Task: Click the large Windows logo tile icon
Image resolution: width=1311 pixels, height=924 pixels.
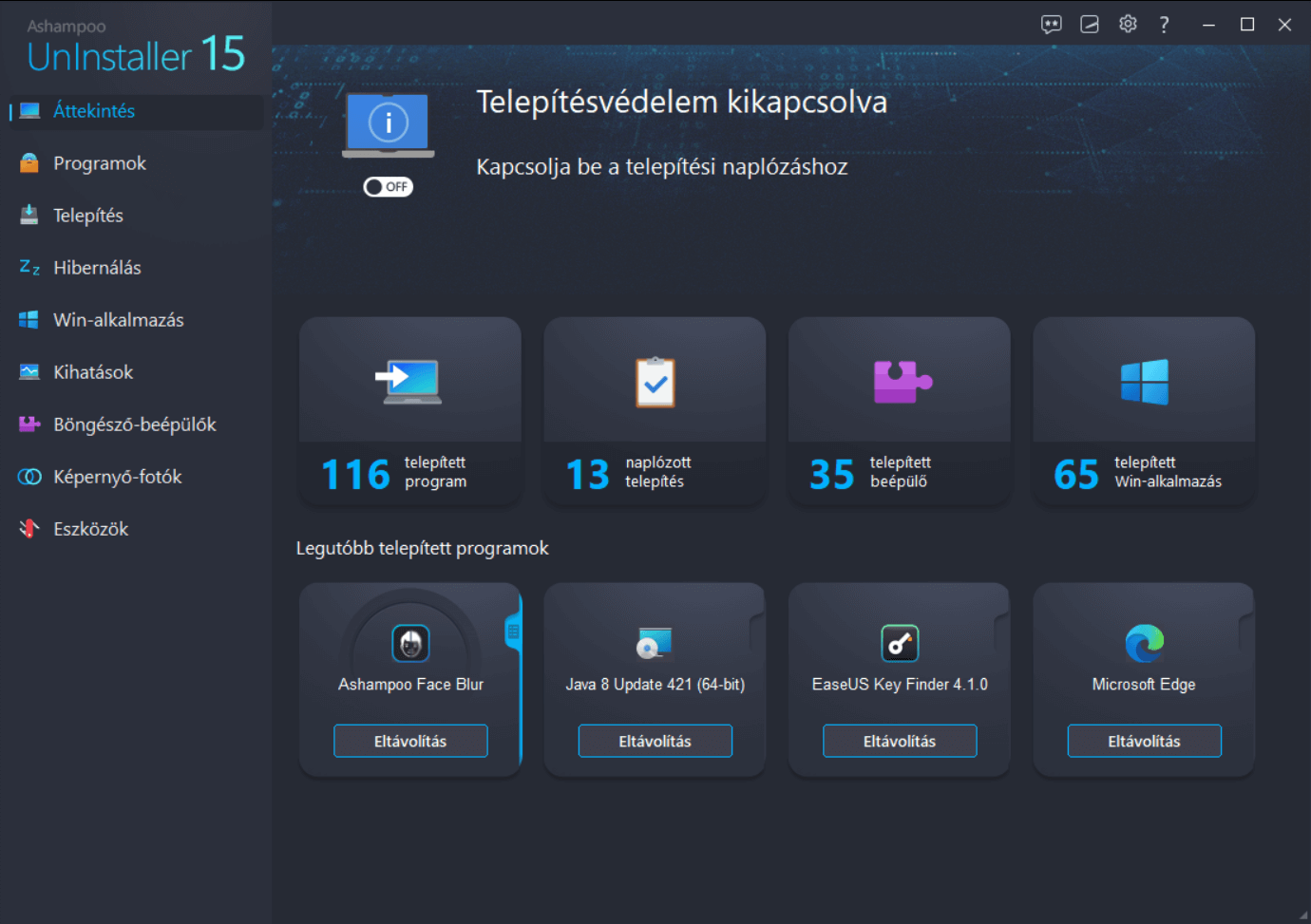Action: click(x=1145, y=382)
